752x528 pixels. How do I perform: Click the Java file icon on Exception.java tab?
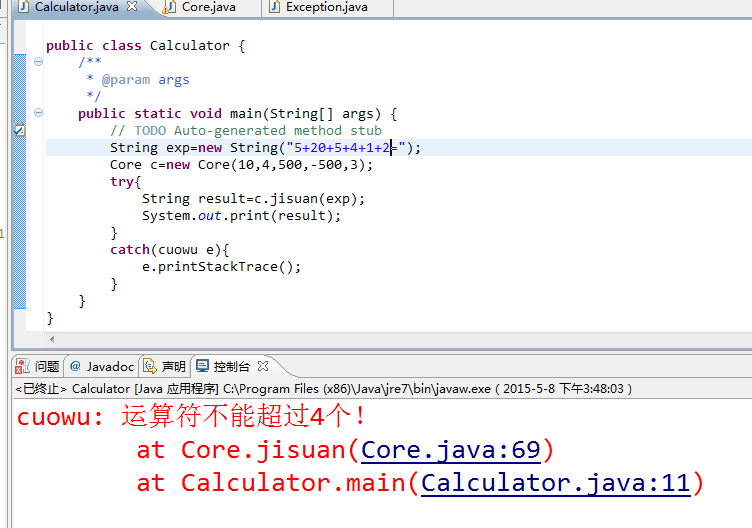pyautogui.click(x=274, y=7)
